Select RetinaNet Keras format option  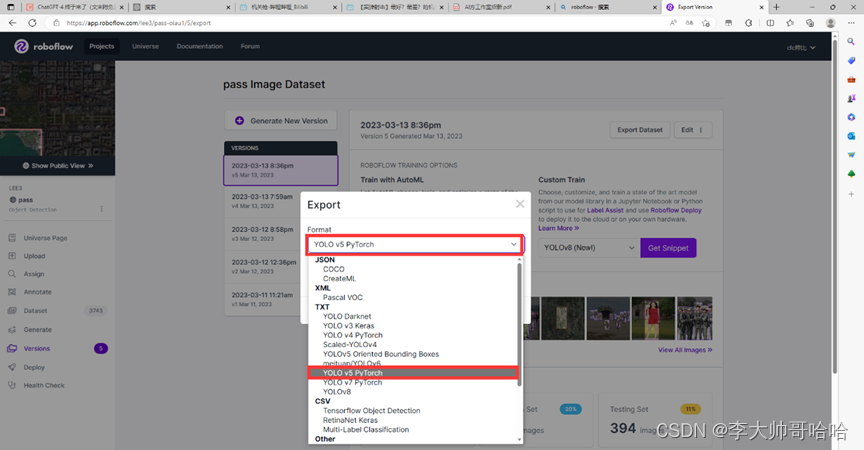pyautogui.click(x=350, y=420)
